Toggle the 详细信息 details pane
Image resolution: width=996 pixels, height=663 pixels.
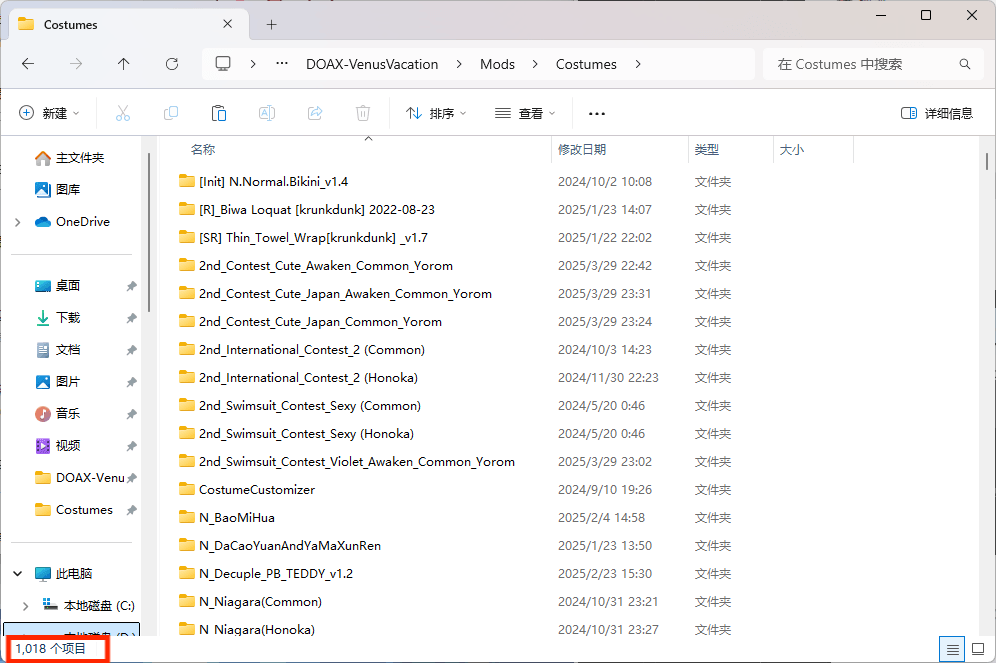(x=936, y=113)
